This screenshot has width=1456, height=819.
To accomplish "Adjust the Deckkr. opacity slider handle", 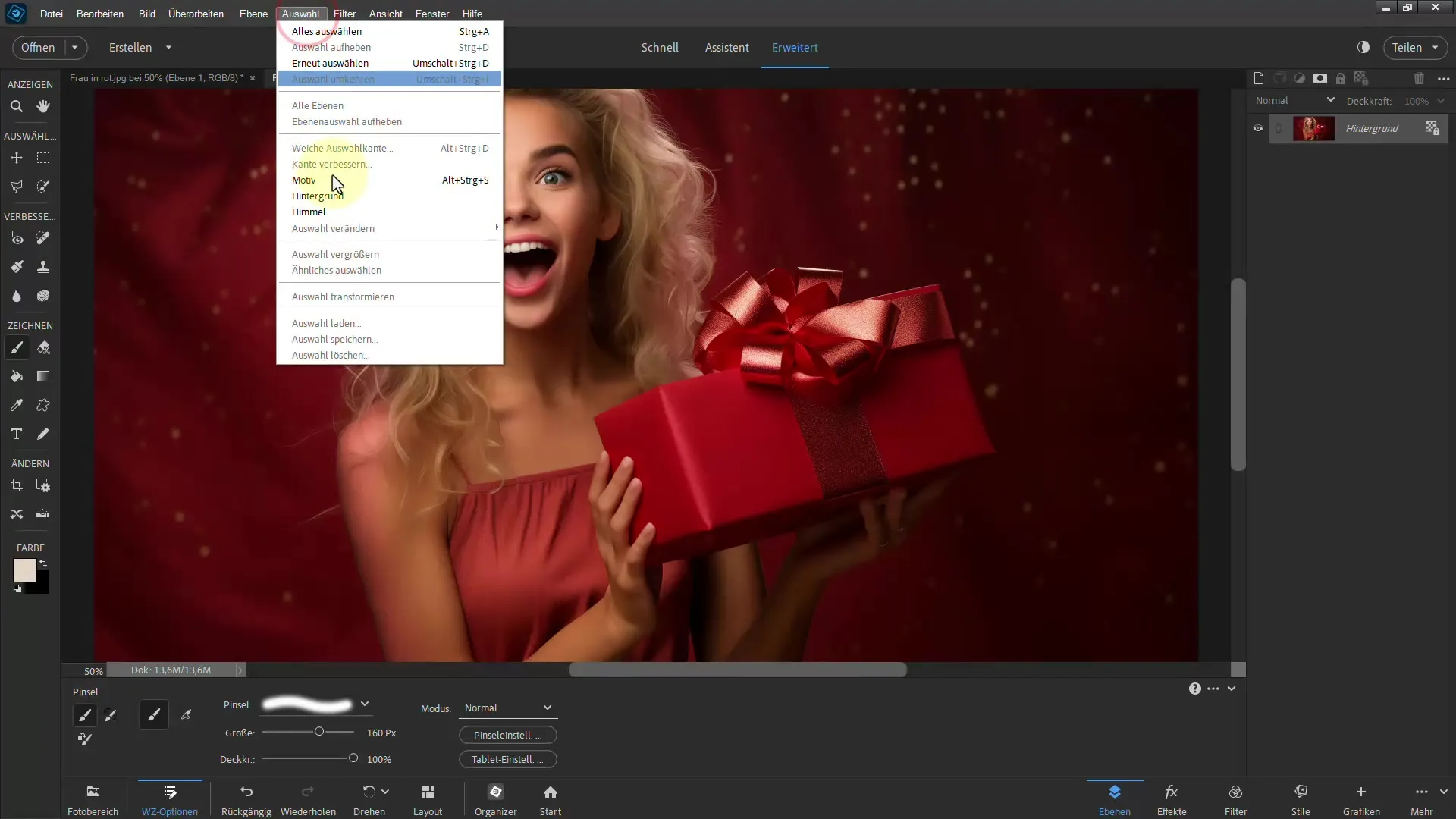I will pyautogui.click(x=353, y=758).
